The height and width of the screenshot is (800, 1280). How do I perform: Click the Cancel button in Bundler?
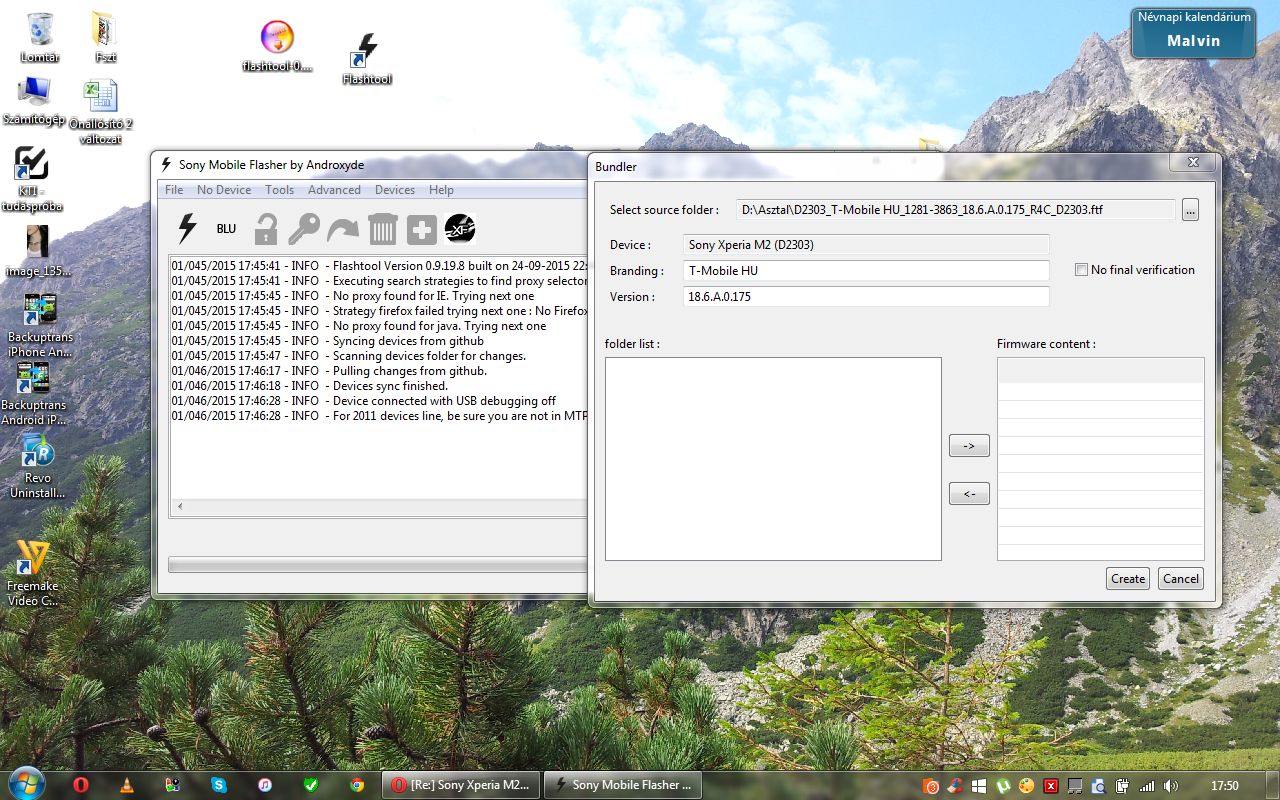tap(1181, 579)
